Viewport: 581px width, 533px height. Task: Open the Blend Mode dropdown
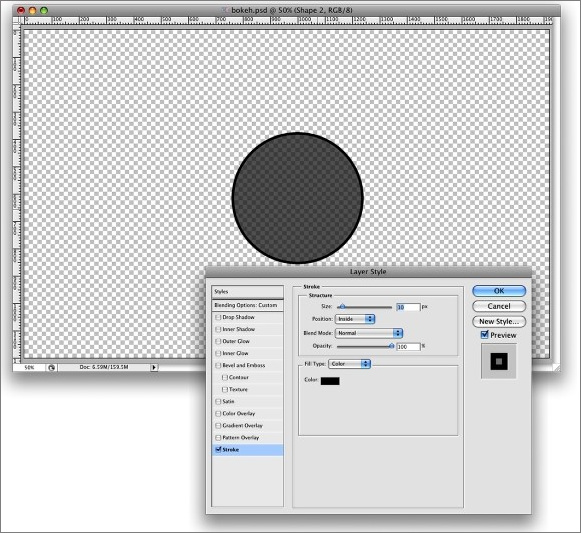click(369, 333)
